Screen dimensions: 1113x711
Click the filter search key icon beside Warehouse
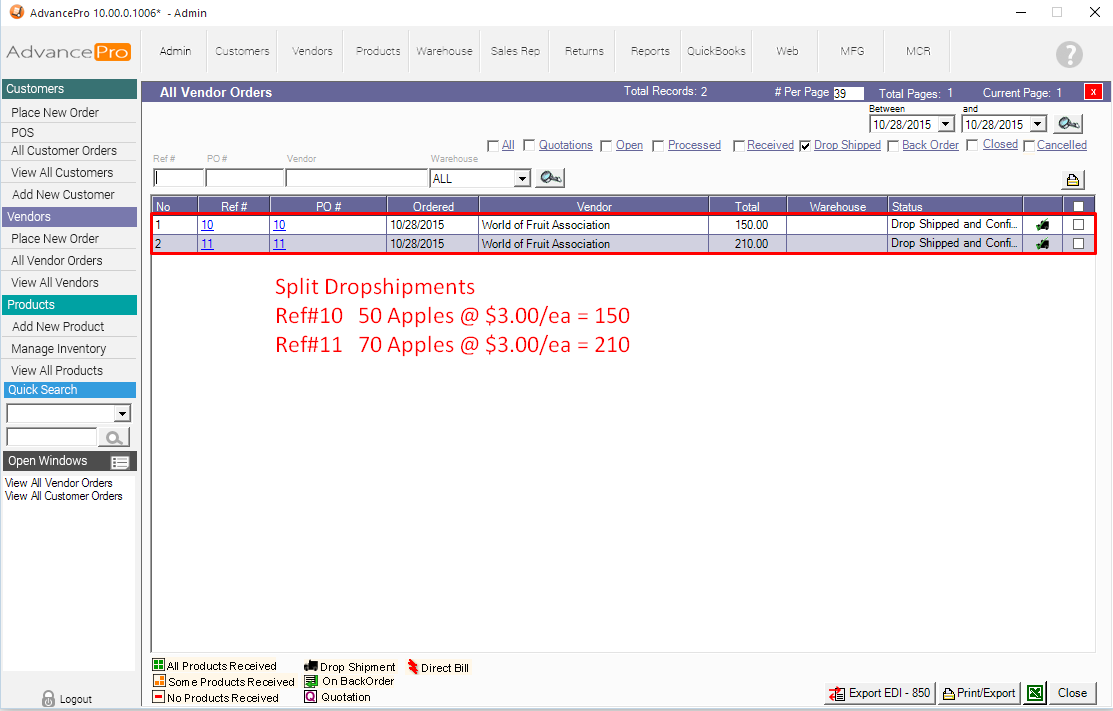549,178
